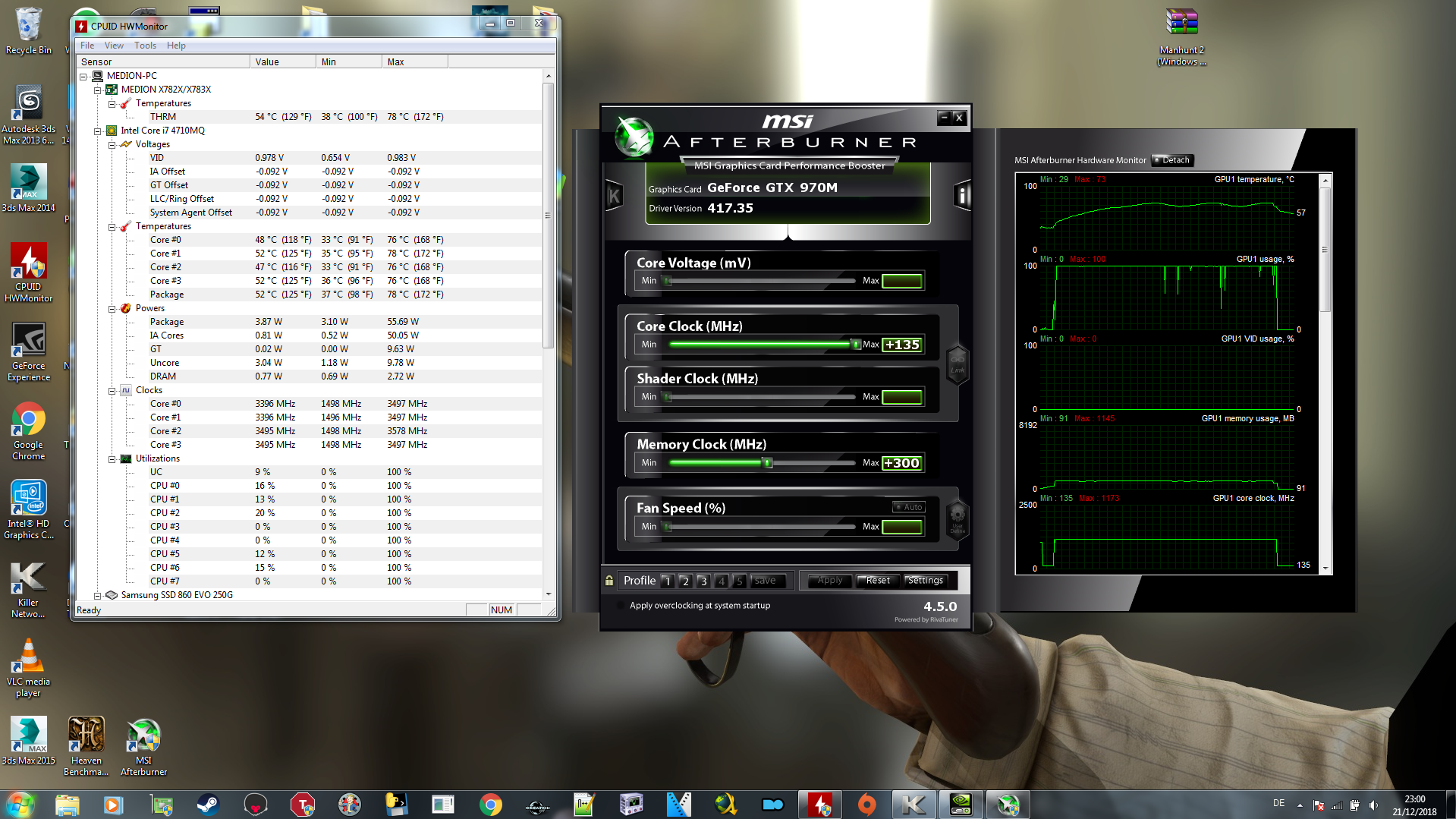Open Afterburner Settings

pos(926,581)
